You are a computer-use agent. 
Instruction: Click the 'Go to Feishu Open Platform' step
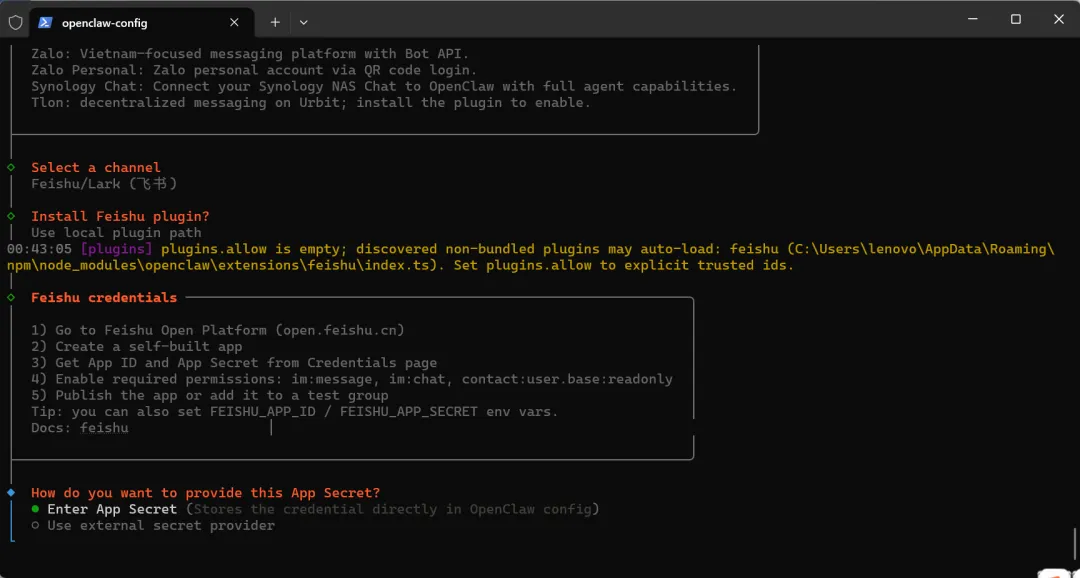coord(218,330)
